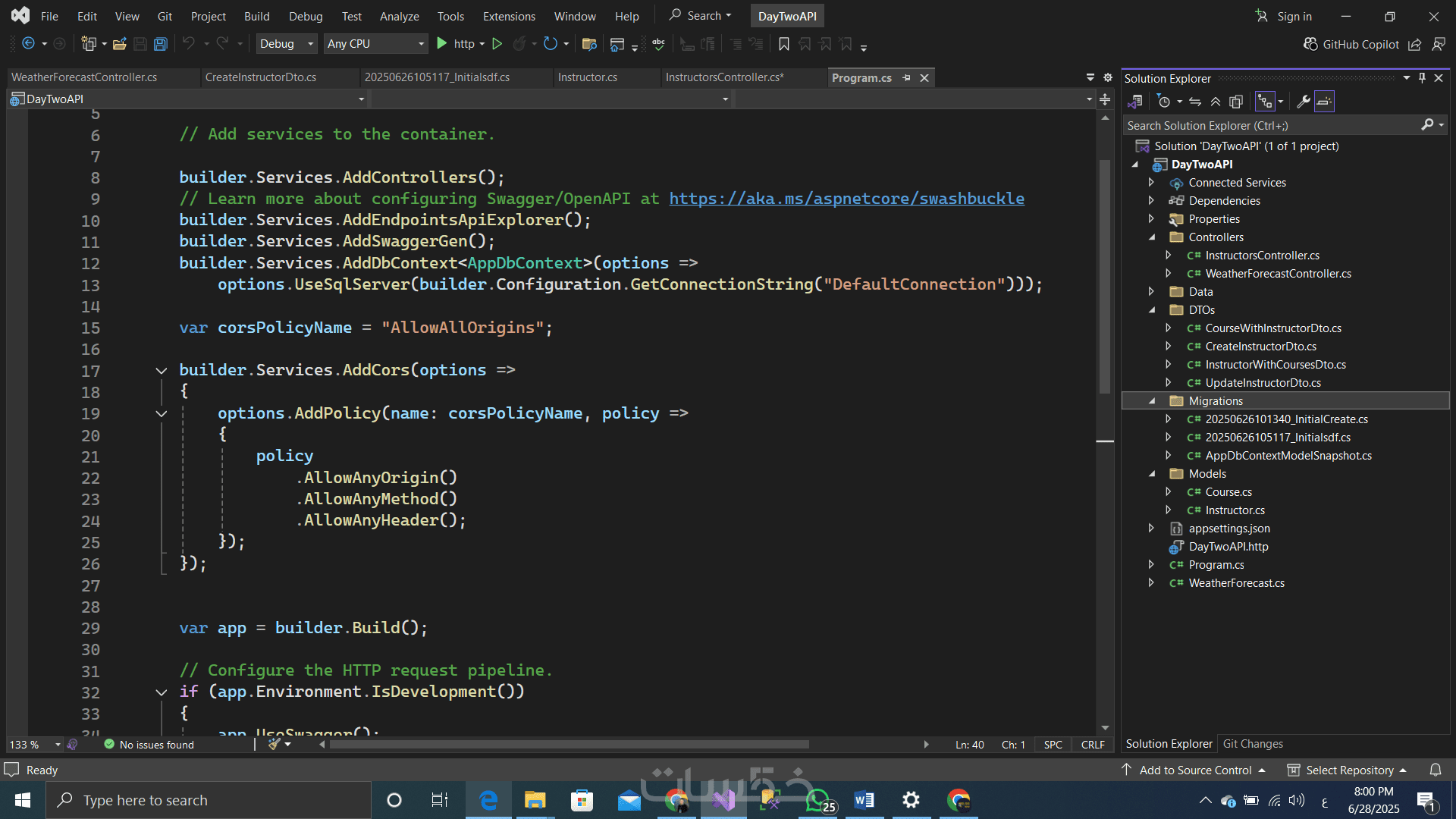Image resolution: width=1456 pixels, height=819 pixels.
Task: Click GitHub Copilot icon
Action: coord(1310,44)
